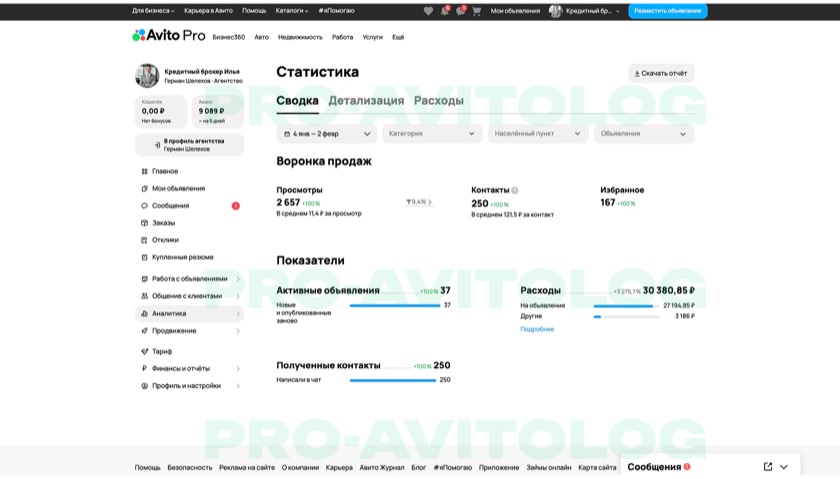The height and width of the screenshot is (479, 840).
Task: Click the Сообщения bubble icon in sidebar
Action: tap(144, 206)
